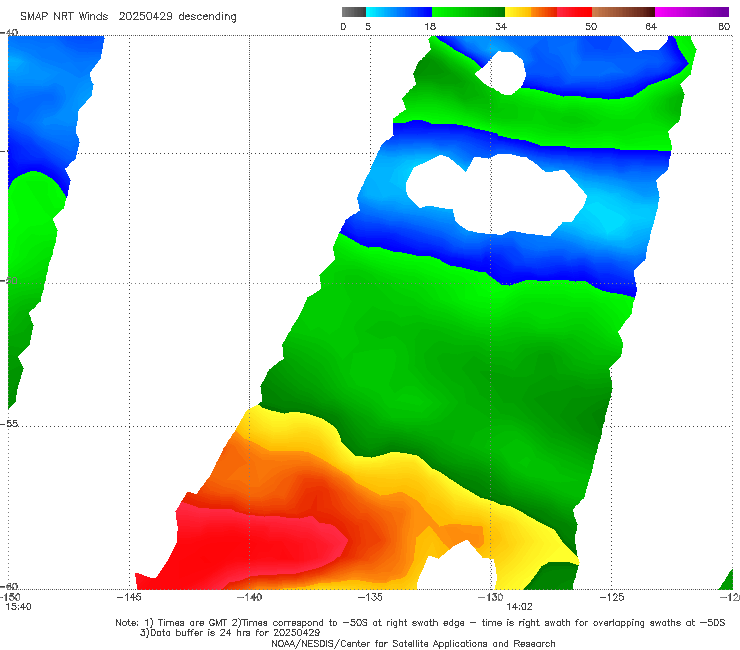Click the color bar label '18'
Image resolution: width=740 pixels, height=650 pixels.
point(430,26)
